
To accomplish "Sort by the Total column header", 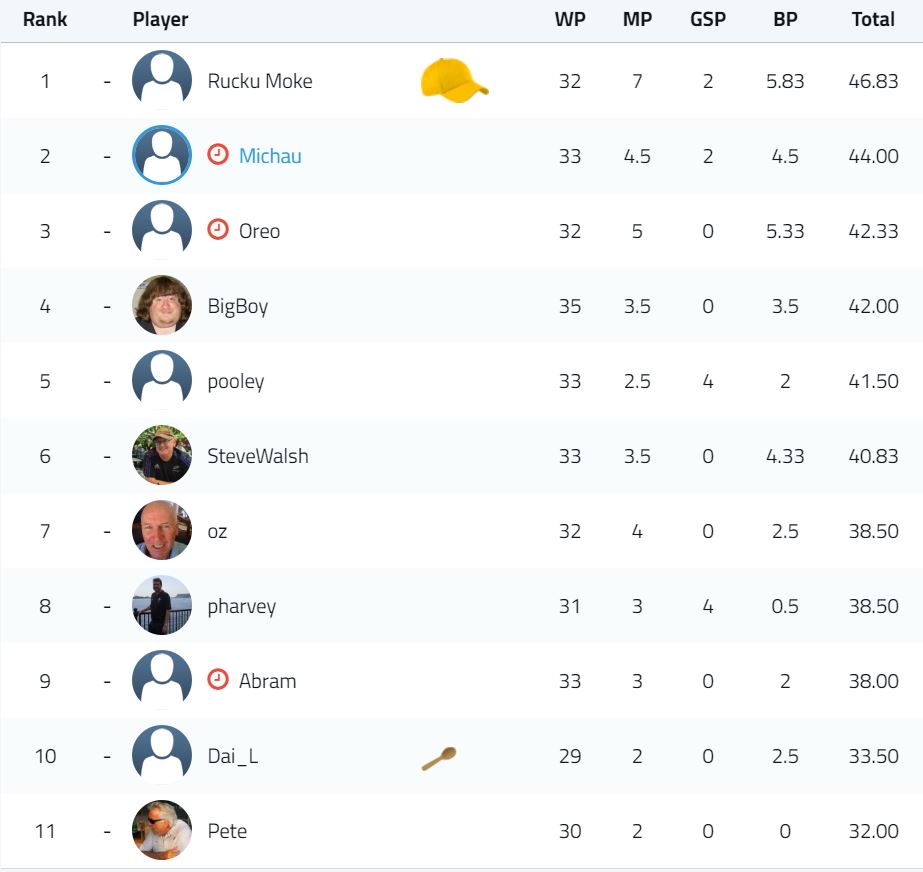I will 873,19.
